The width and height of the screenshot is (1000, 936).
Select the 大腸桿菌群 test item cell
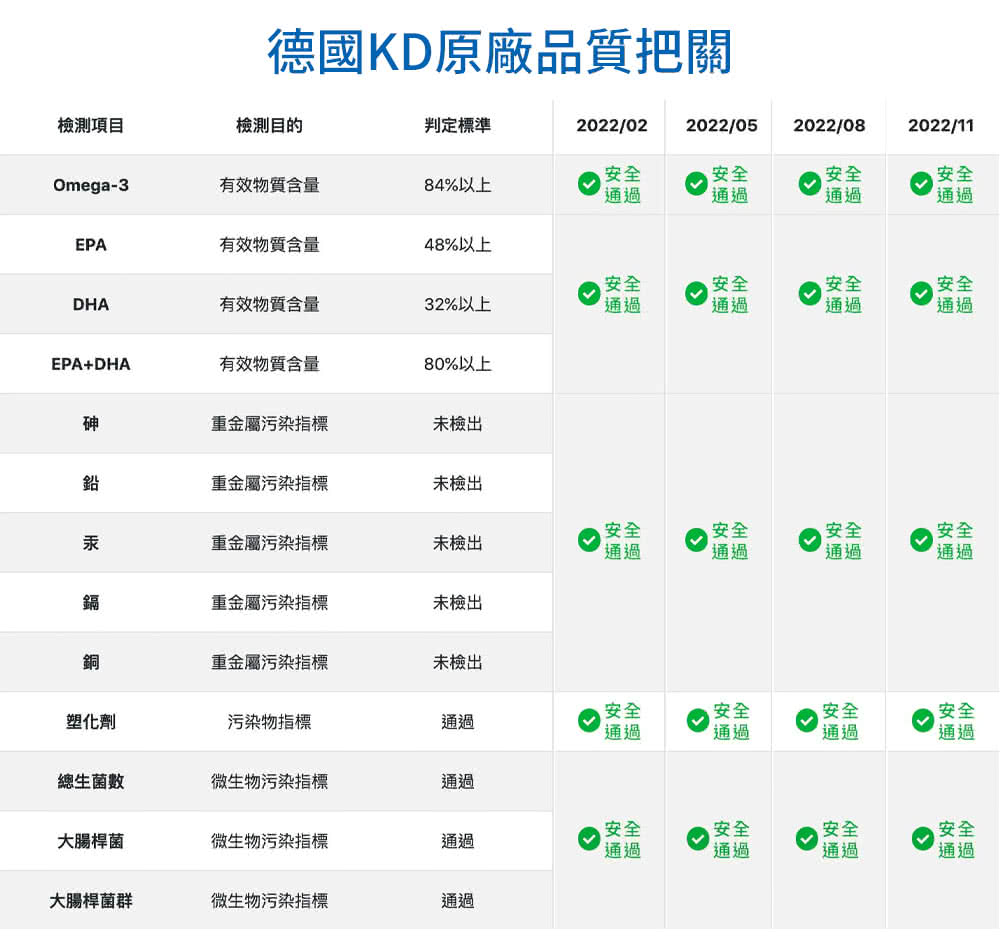tap(91, 901)
